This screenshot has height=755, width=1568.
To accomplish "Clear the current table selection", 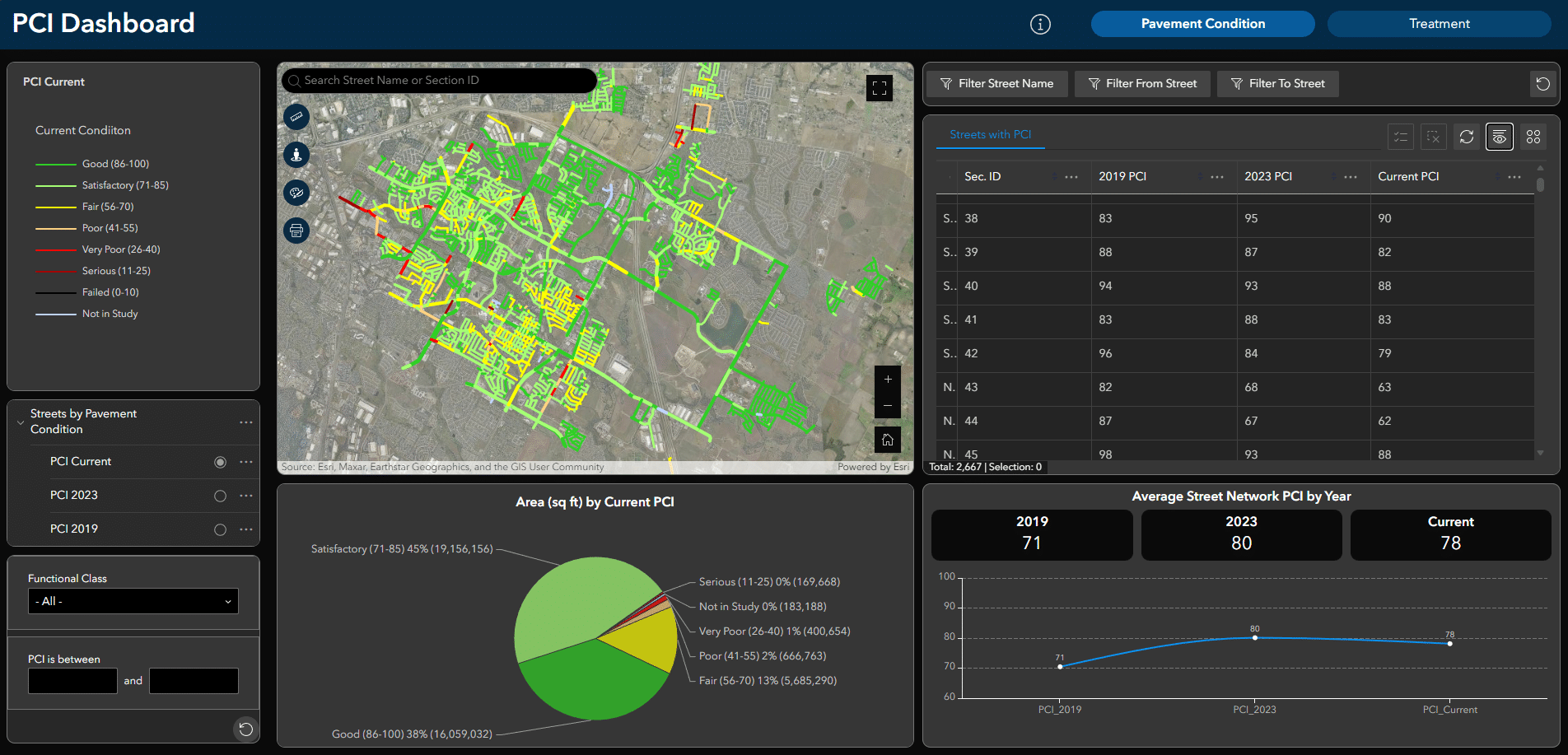I will 1434,137.
